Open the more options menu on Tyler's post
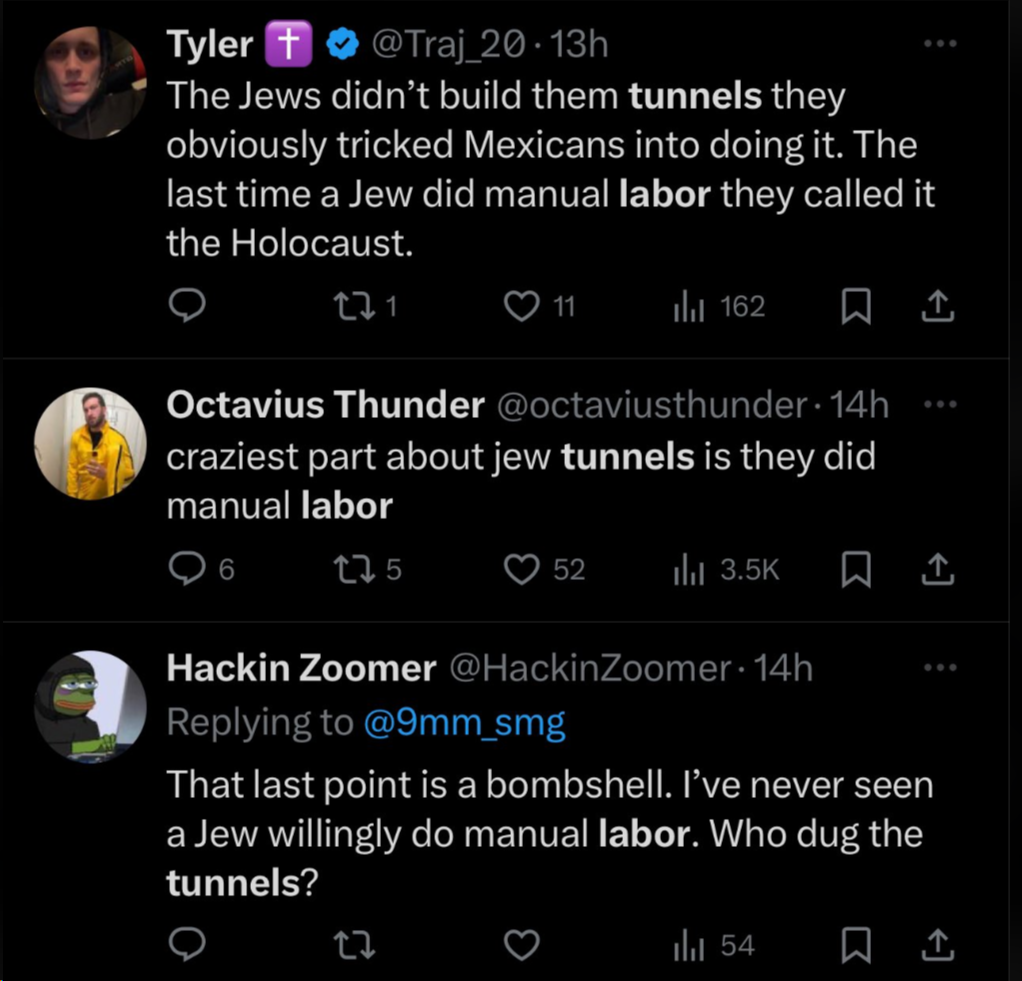The height and width of the screenshot is (981, 1022). (940, 44)
